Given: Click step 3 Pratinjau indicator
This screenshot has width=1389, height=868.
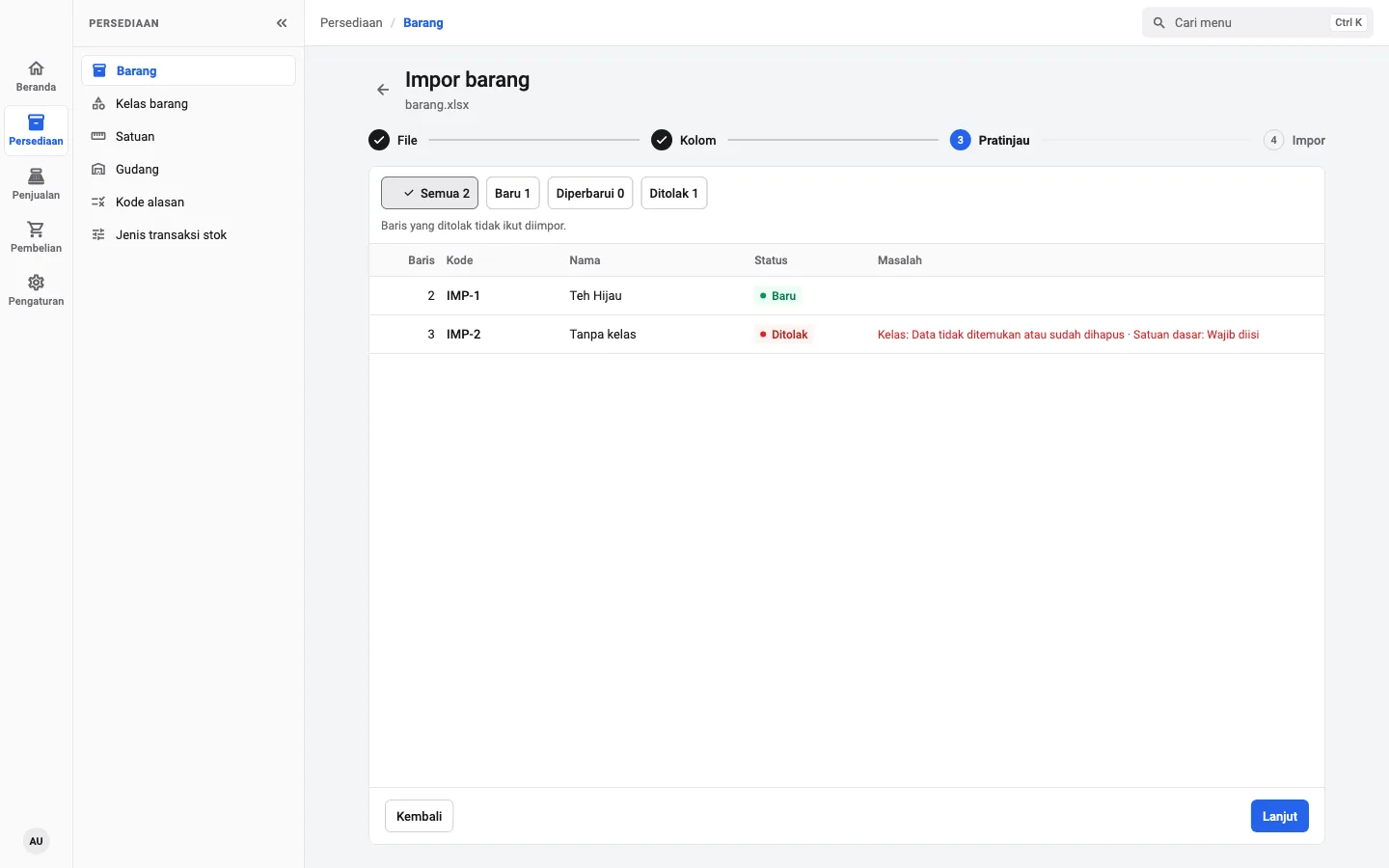Looking at the screenshot, I should 961,140.
